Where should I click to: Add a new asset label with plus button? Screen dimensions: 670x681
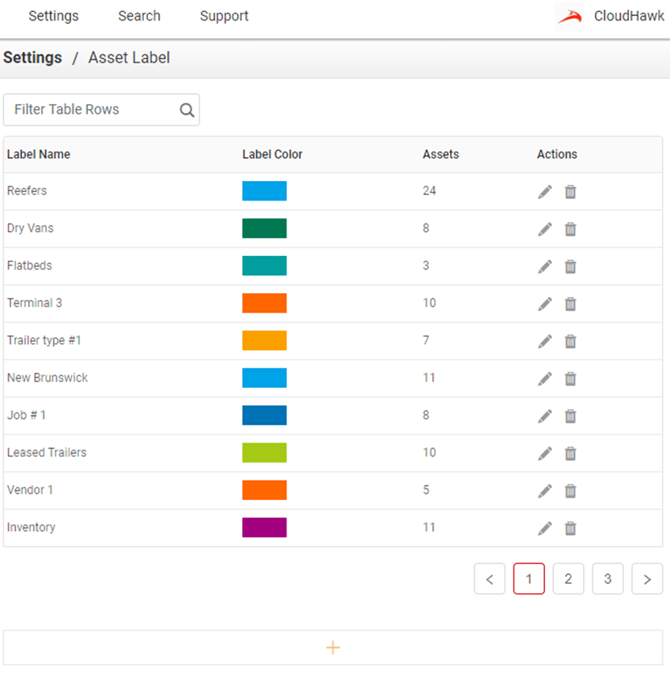coord(333,648)
